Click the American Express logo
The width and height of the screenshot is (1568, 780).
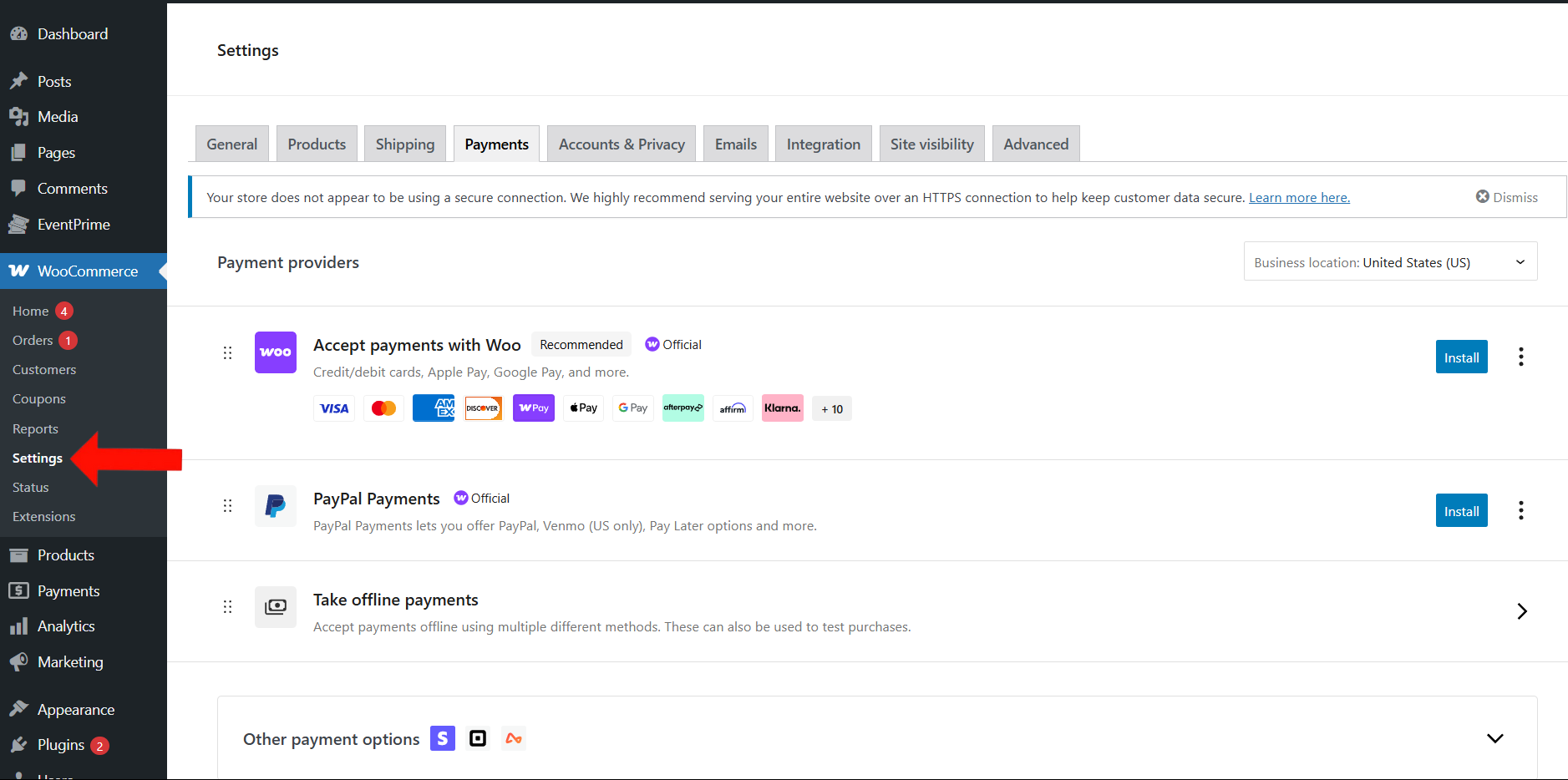point(434,408)
